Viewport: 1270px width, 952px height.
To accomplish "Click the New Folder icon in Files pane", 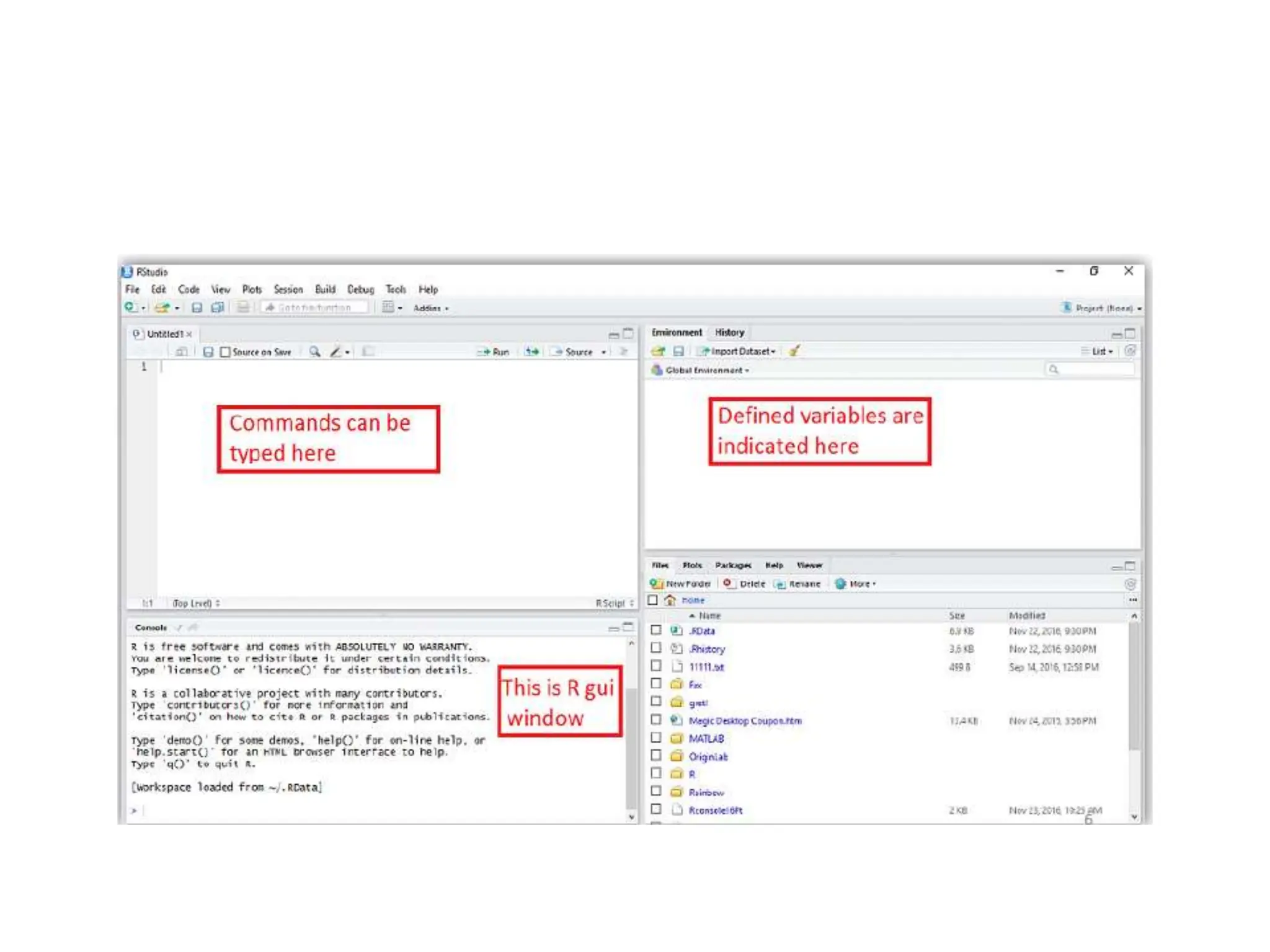I will tap(657, 583).
